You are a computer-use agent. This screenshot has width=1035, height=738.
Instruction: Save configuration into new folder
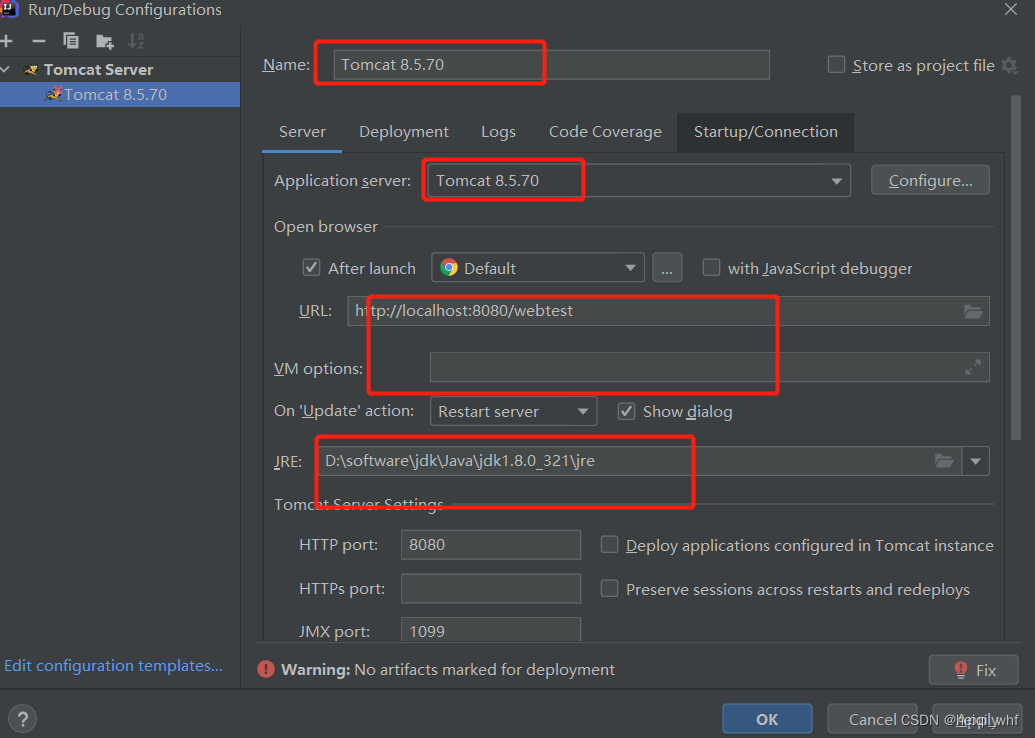[x=104, y=42]
